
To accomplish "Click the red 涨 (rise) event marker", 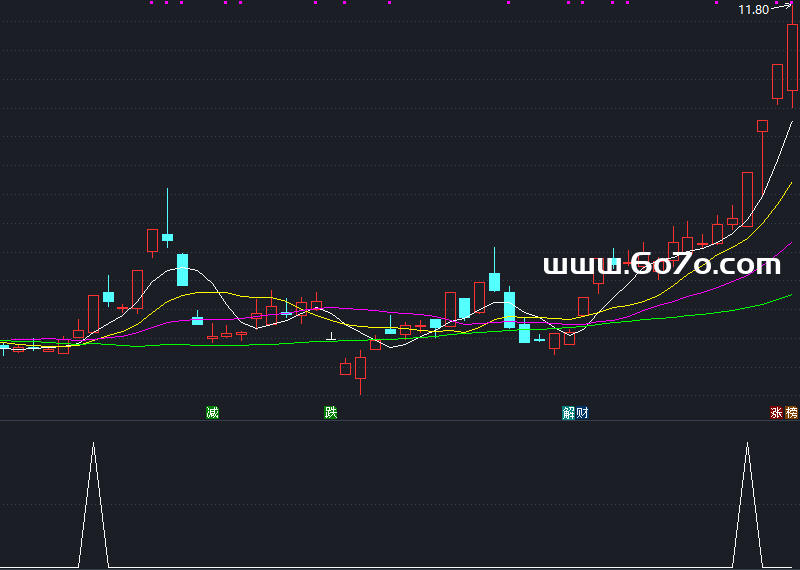I will (776, 412).
